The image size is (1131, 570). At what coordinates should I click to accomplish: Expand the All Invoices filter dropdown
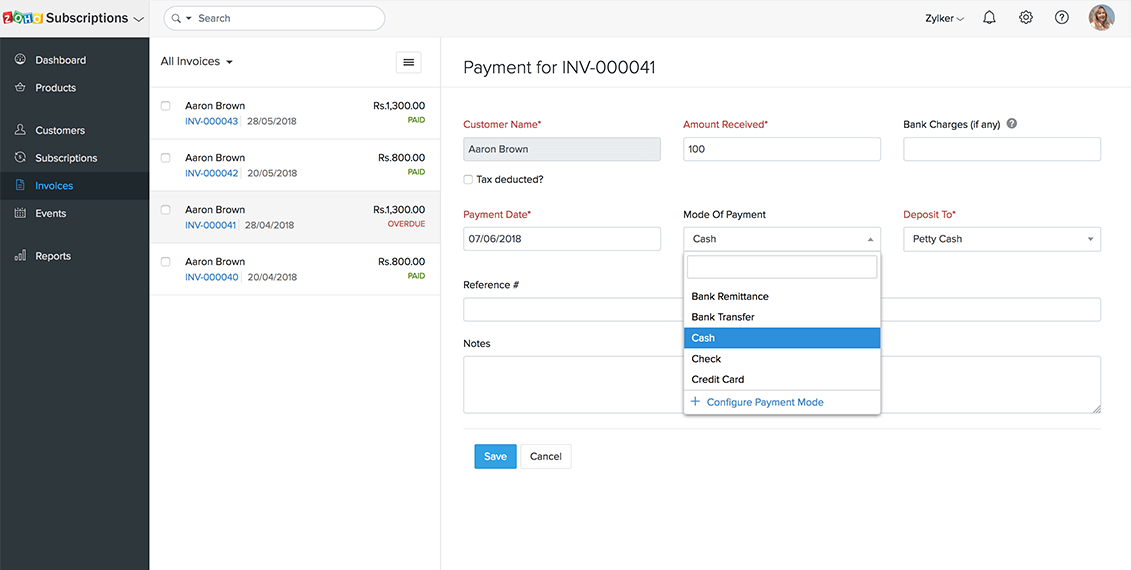pos(197,62)
